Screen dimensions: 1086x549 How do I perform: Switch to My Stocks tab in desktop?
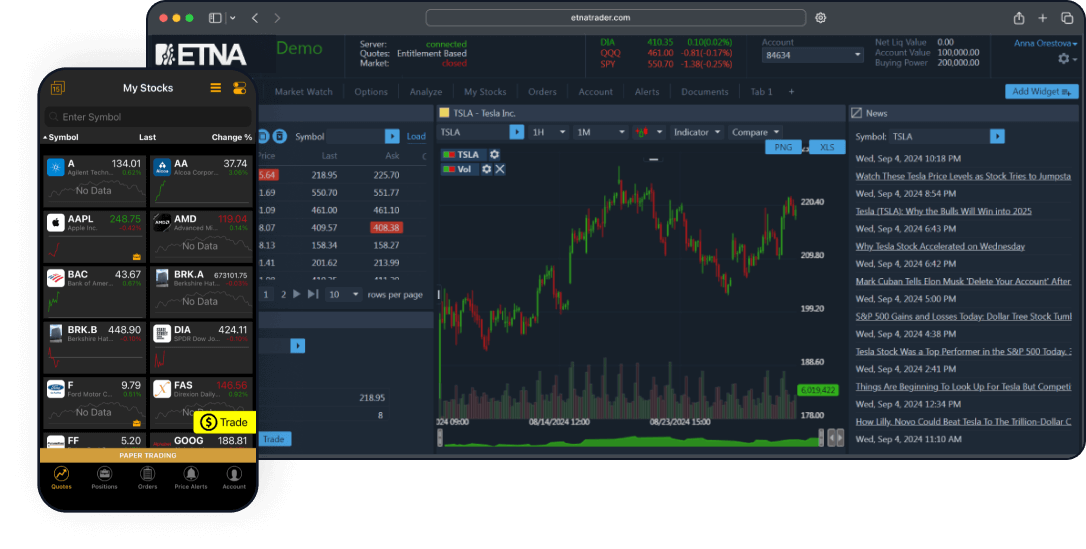click(485, 91)
